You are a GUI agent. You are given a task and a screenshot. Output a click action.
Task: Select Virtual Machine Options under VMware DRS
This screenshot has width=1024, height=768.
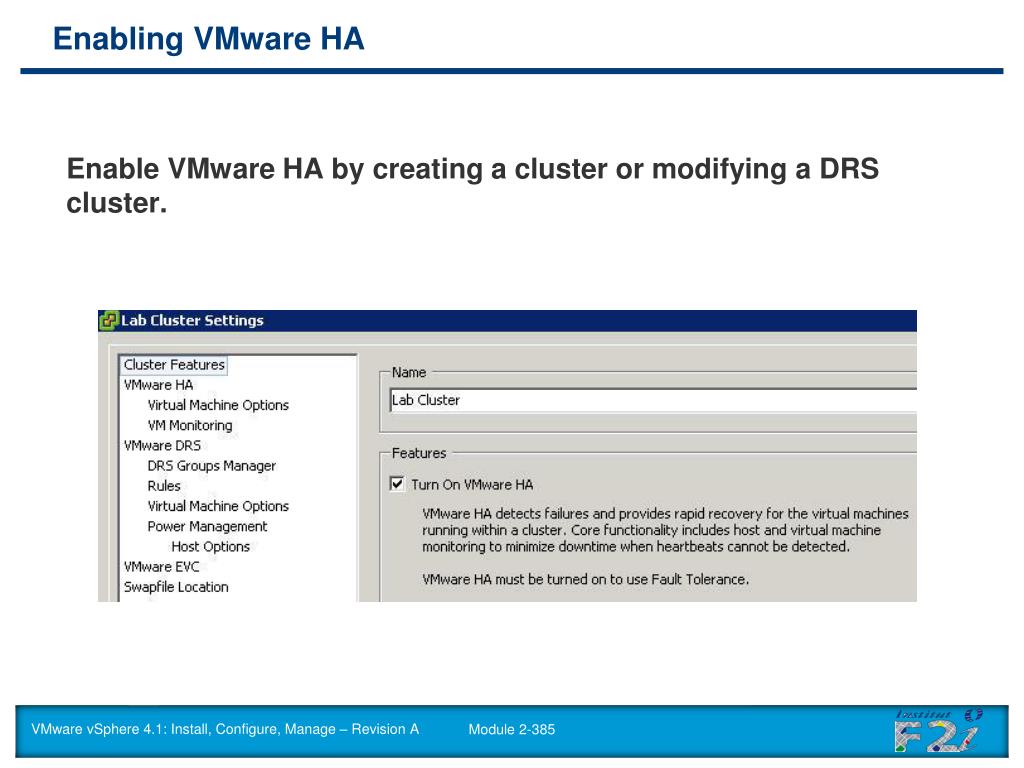tap(218, 506)
